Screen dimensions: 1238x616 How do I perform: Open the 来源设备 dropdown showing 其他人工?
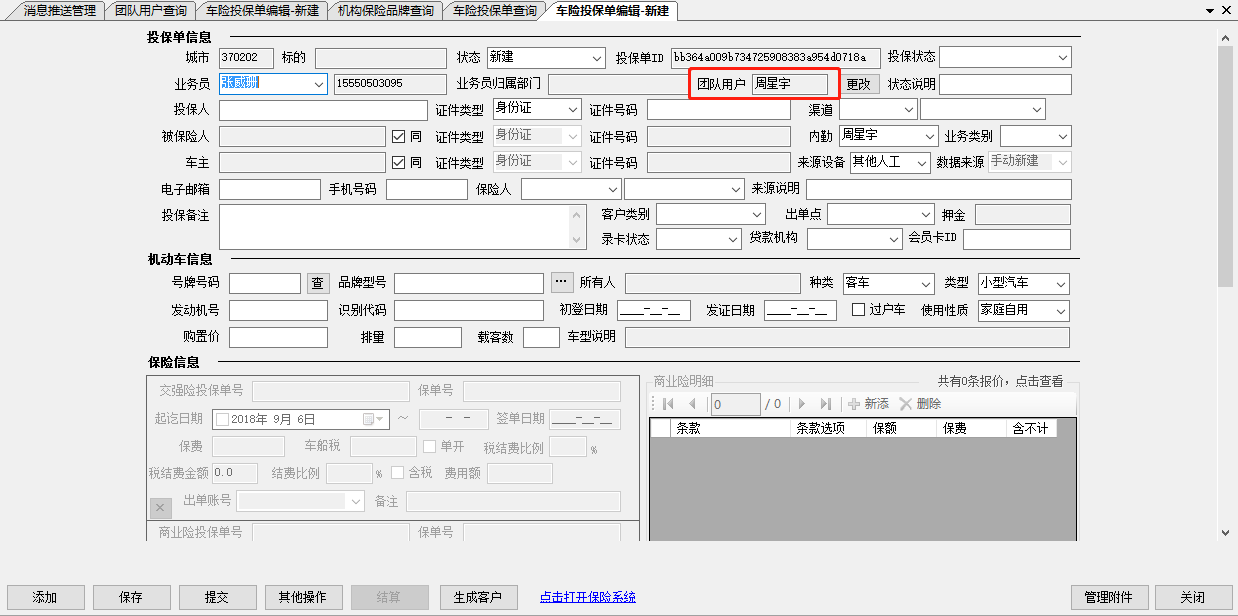921,162
